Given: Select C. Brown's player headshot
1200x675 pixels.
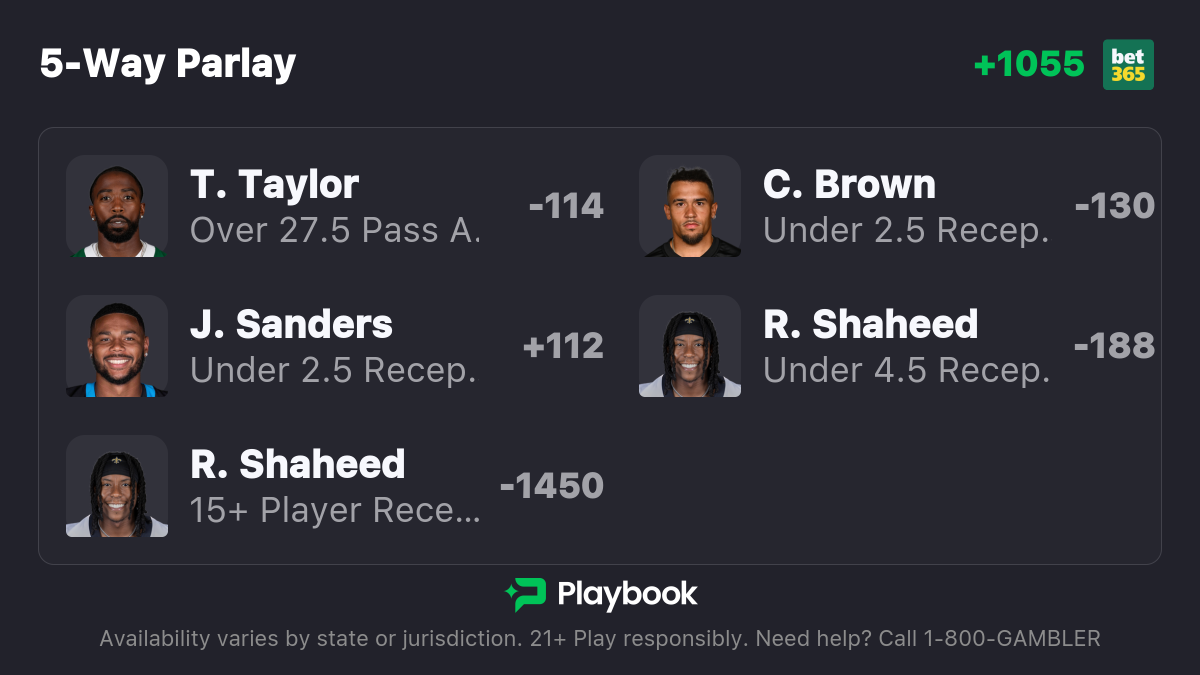Looking at the screenshot, I should [x=690, y=206].
